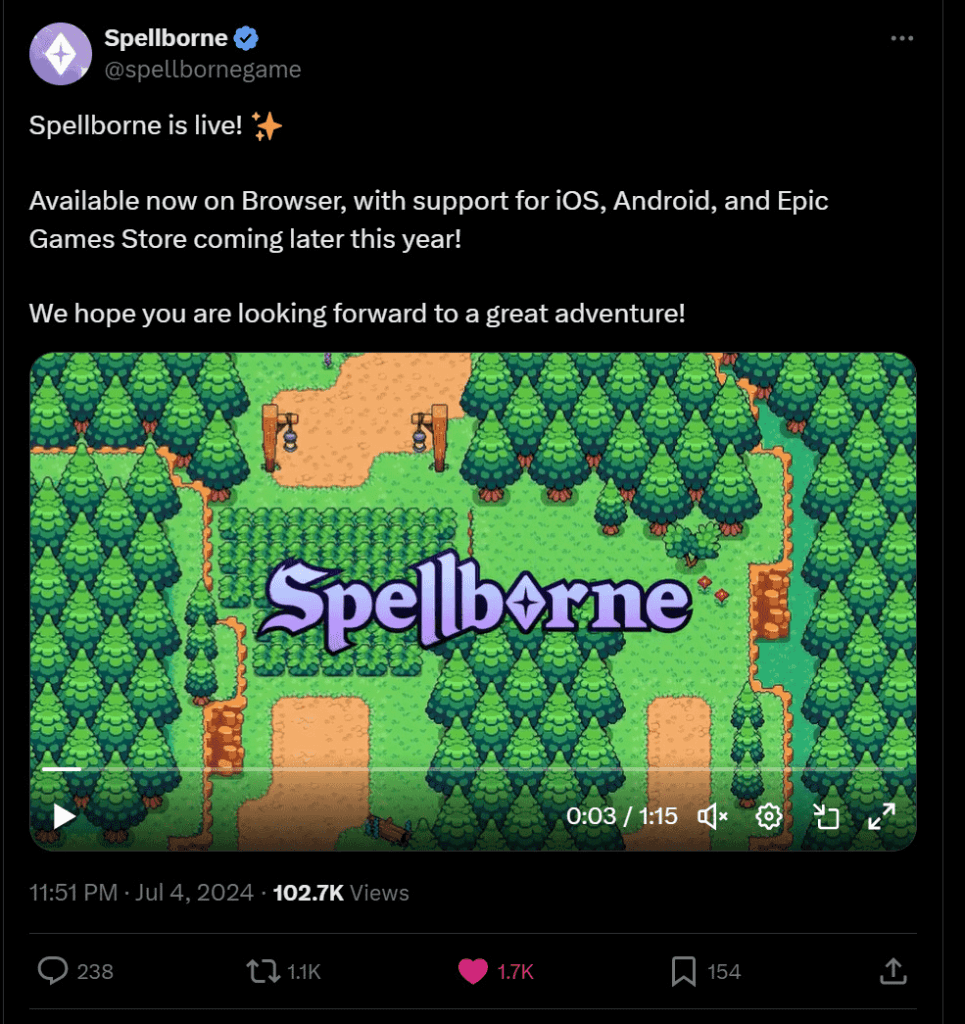The width and height of the screenshot is (965, 1024).
Task: Open Spellborne profile avatar
Action: (60, 53)
